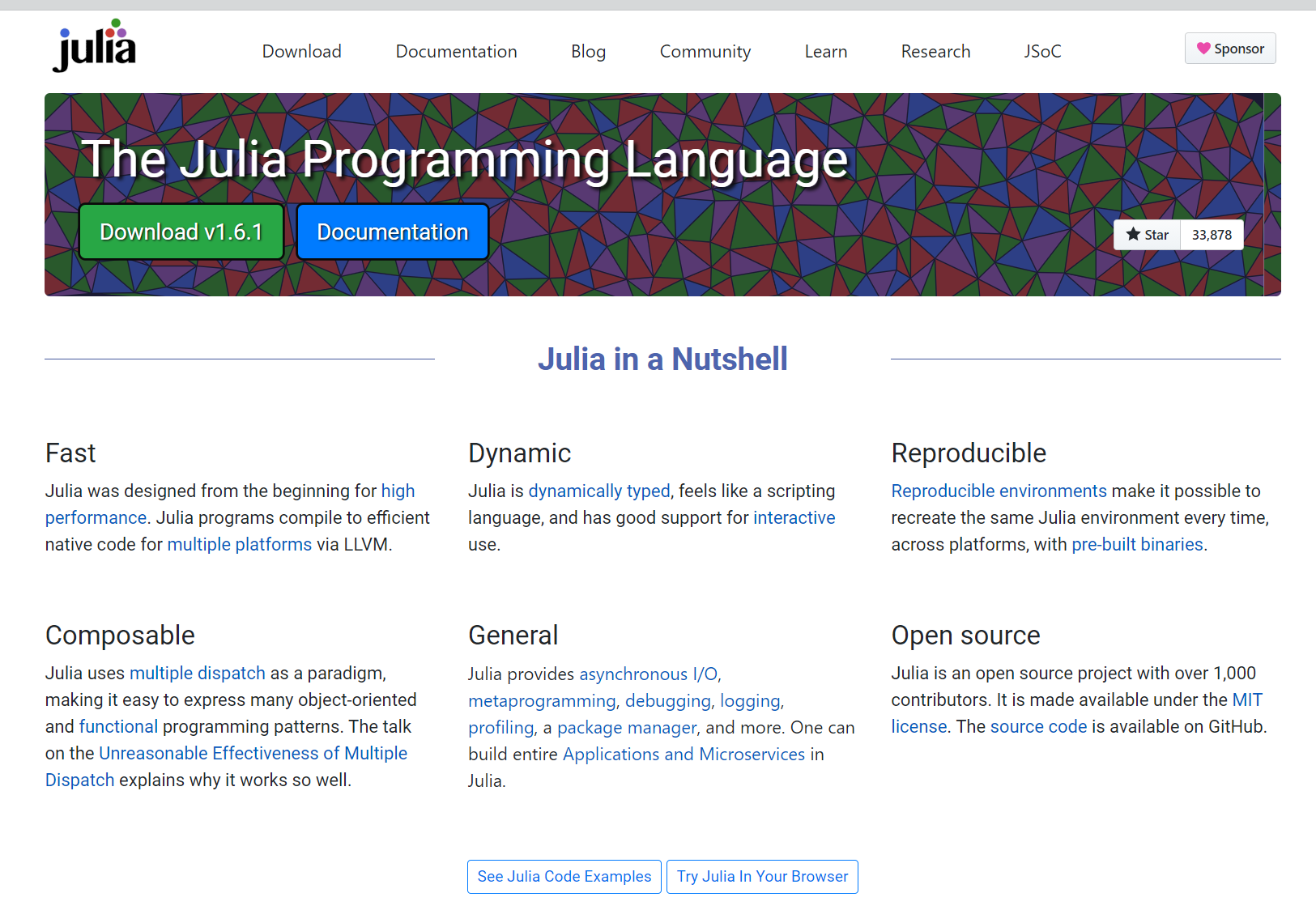This screenshot has height=910, width=1316.
Task: Click the Composable heading
Action: pos(120,636)
